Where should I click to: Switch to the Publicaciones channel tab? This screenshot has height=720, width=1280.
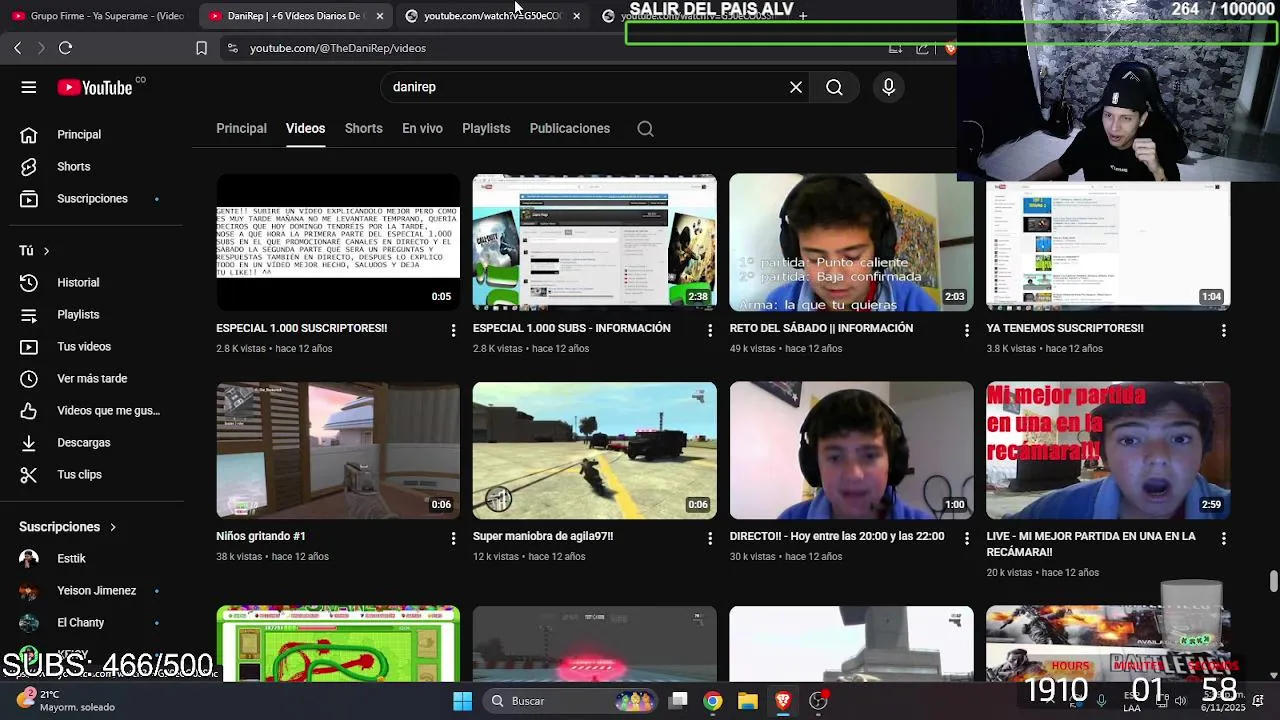click(569, 128)
